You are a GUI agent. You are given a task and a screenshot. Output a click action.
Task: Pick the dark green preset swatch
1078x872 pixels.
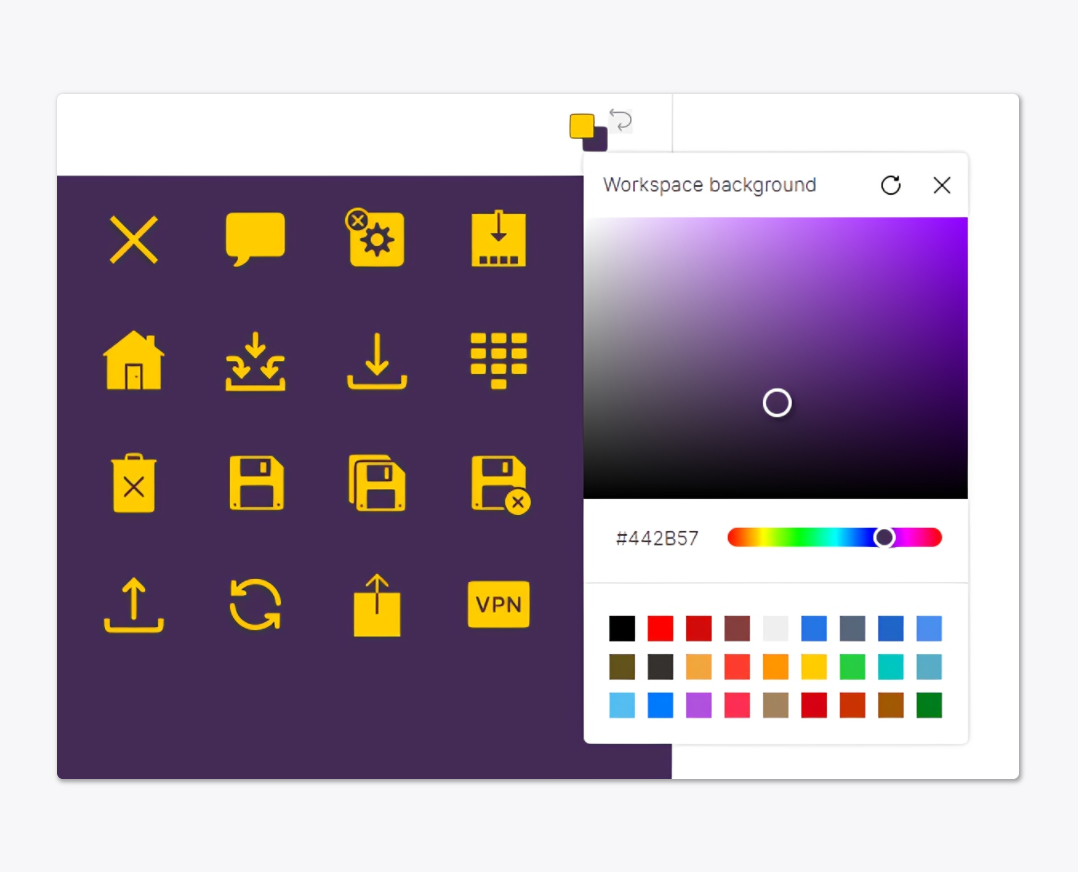click(930, 705)
